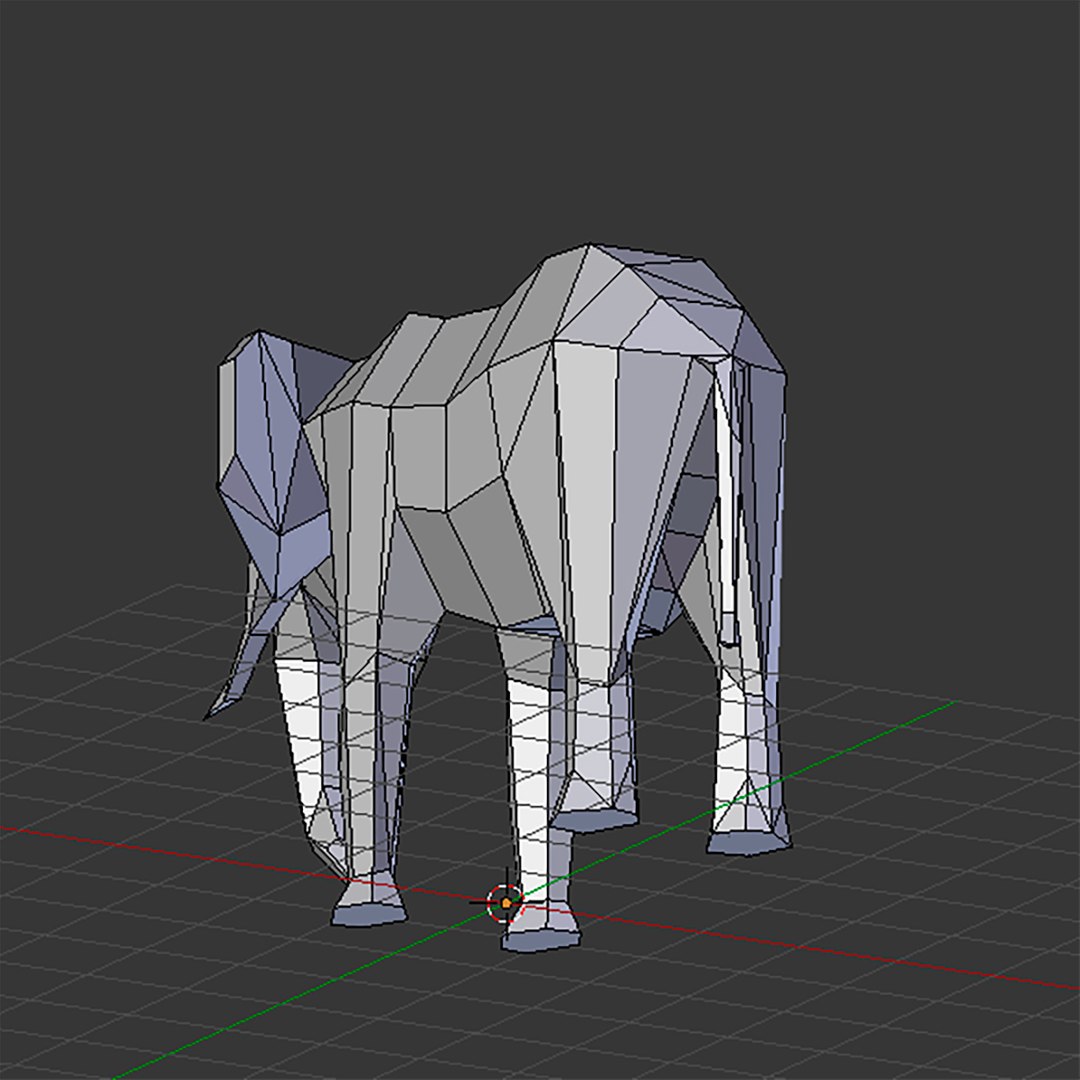Click the 3D cursor crosshair at origin

point(506,902)
